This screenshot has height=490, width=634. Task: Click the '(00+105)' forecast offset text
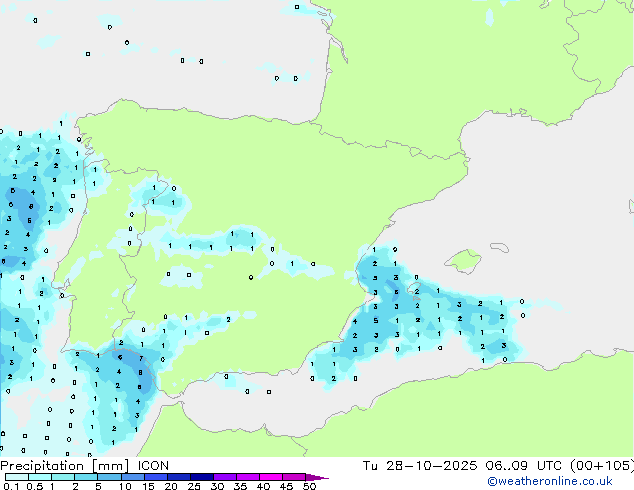tap(602, 466)
